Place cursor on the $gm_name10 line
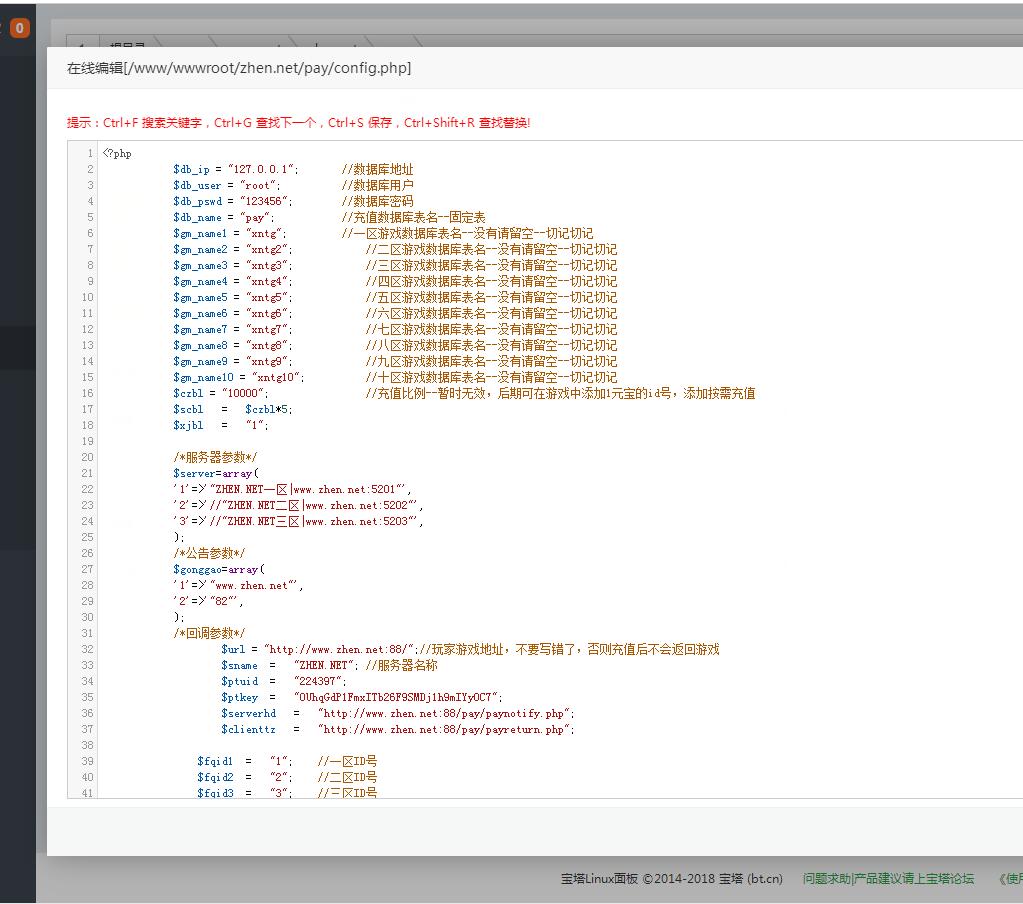This screenshot has height=904, width=1023. coord(240,378)
